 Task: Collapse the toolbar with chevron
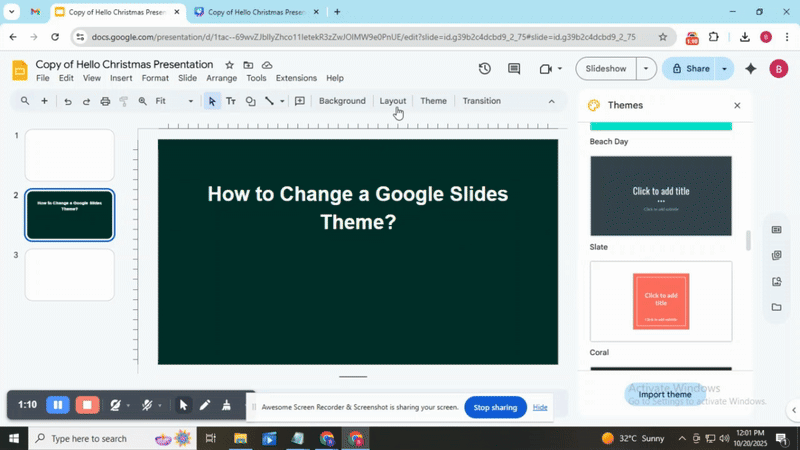(551, 101)
